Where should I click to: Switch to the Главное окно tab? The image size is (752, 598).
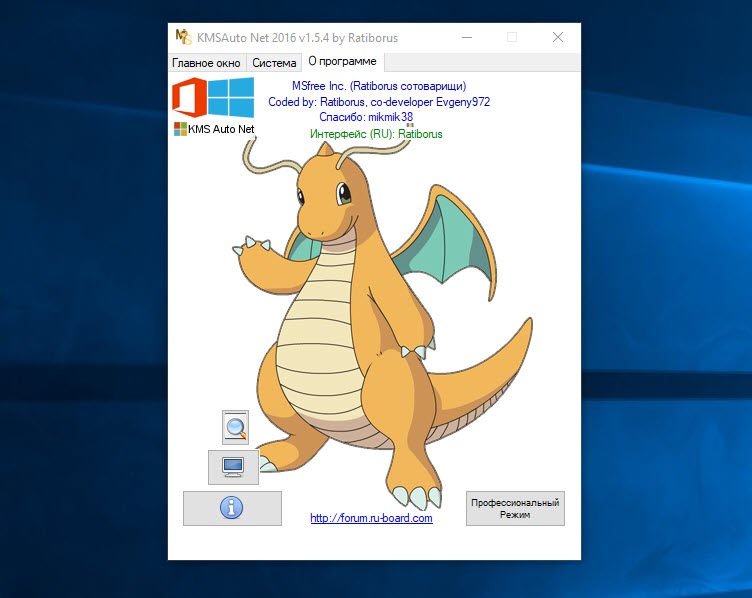click(207, 62)
